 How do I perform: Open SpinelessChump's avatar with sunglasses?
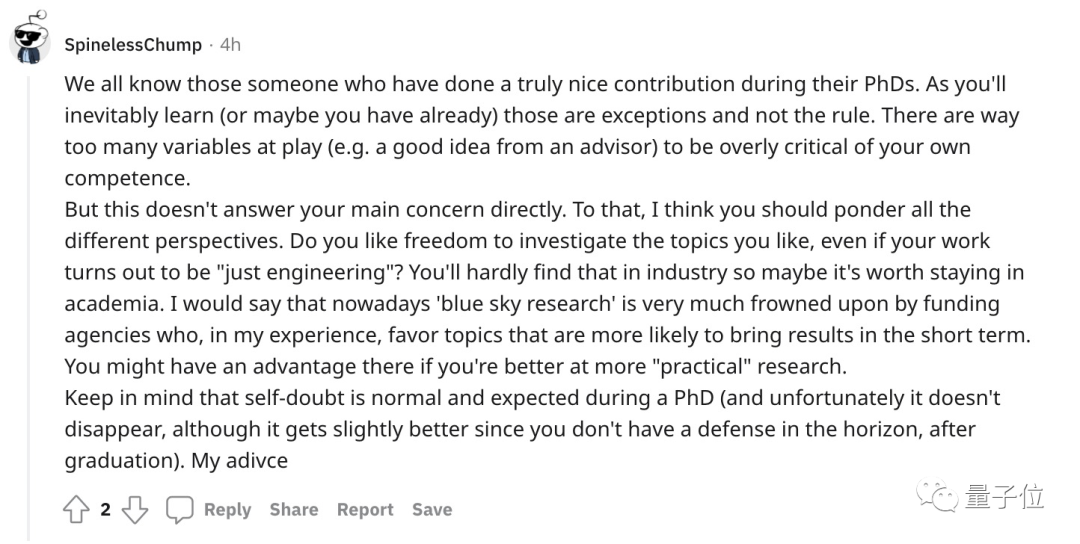30,42
